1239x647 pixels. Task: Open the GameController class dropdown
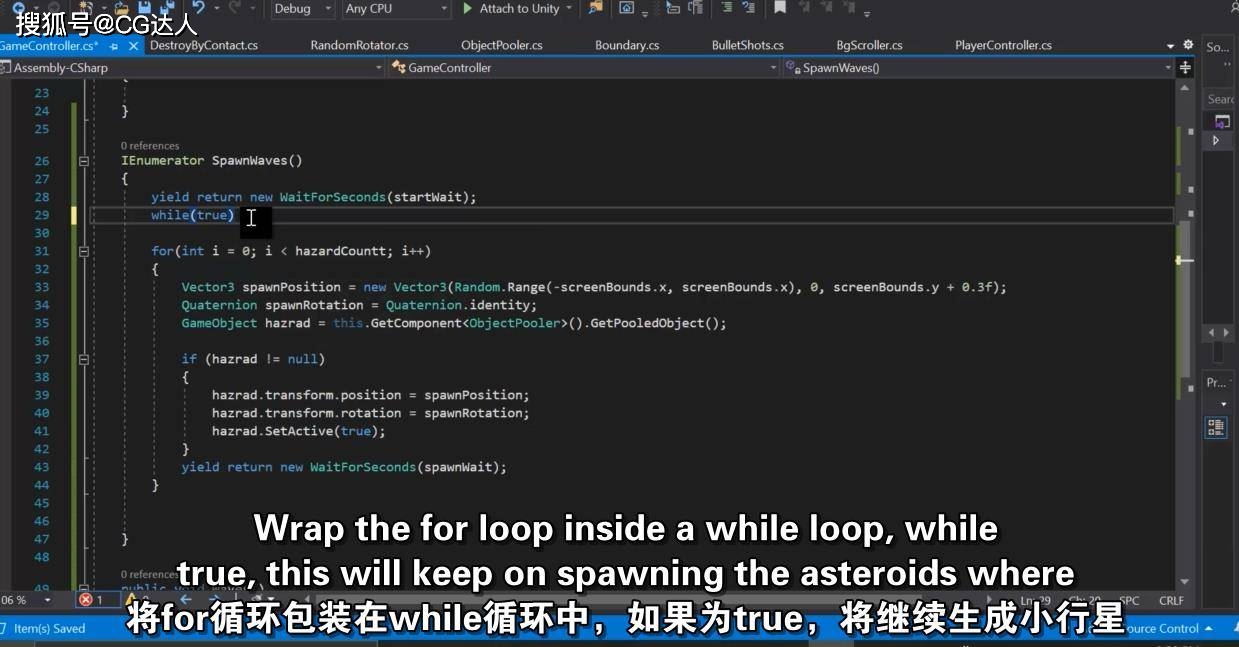coord(585,68)
